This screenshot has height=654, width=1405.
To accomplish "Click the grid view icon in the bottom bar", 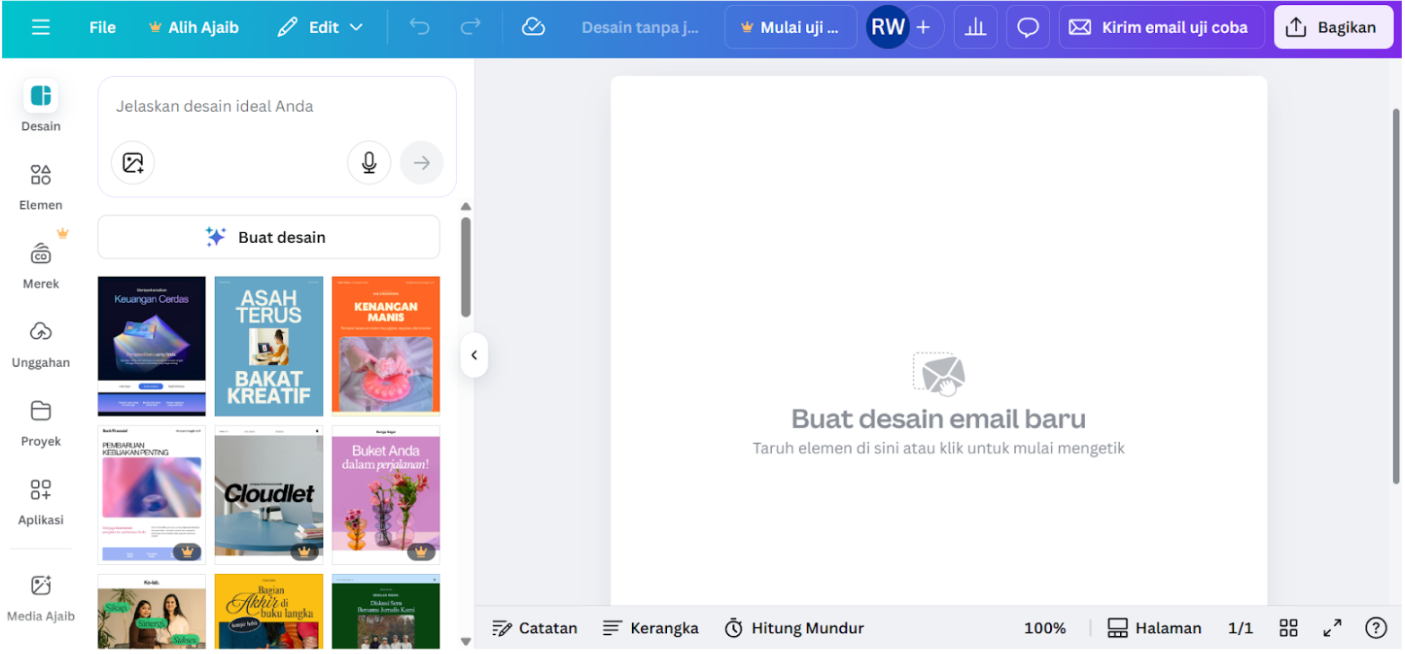I will [1288, 628].
